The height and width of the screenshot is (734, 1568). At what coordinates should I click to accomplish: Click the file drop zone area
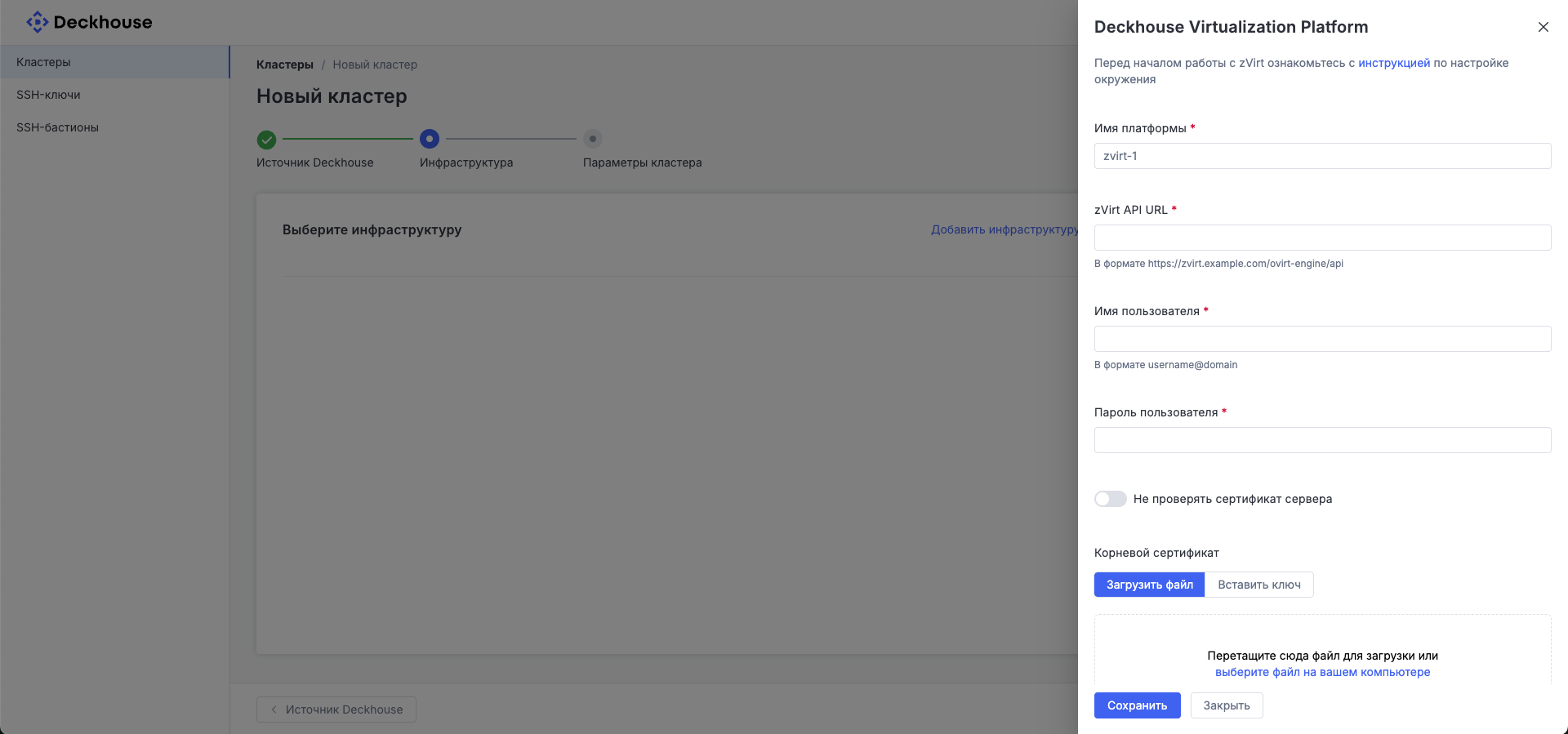1322,650
